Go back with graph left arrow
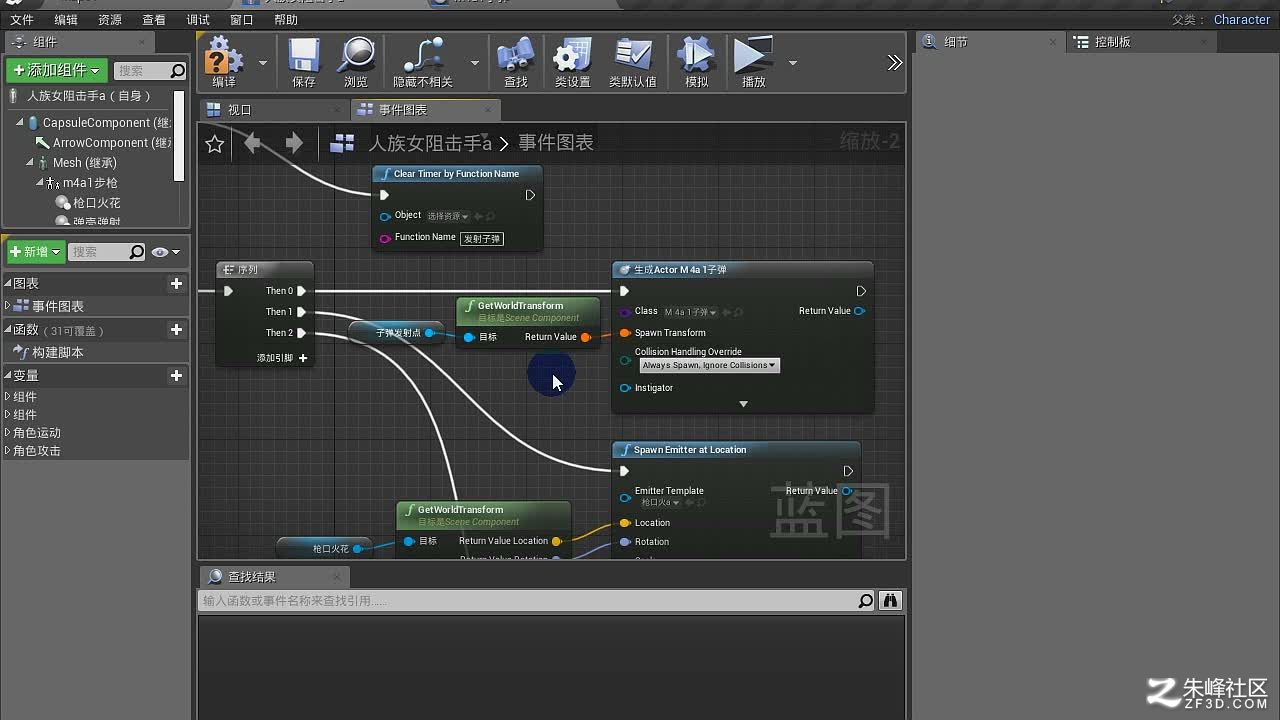Viewport: 1280px width, 720px height. click(253, 143)
